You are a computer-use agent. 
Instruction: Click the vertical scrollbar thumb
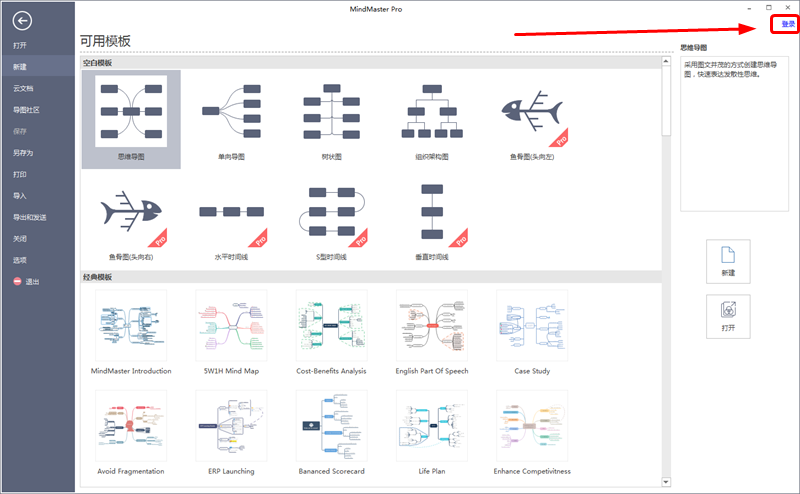(x=666, y=101)
